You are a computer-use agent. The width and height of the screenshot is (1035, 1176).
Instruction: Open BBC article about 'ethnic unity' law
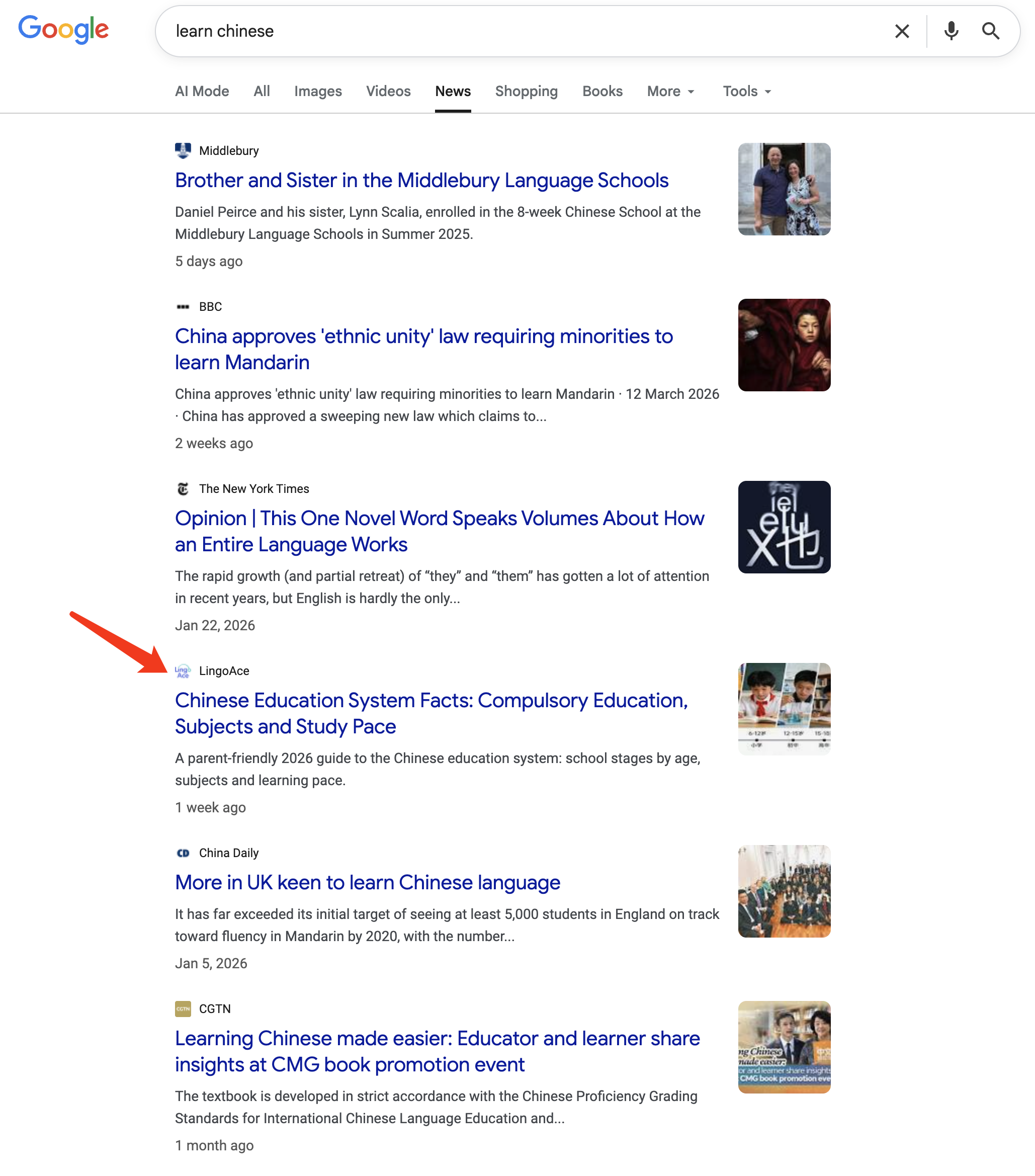pyautogui.click(x=424, y=349)
